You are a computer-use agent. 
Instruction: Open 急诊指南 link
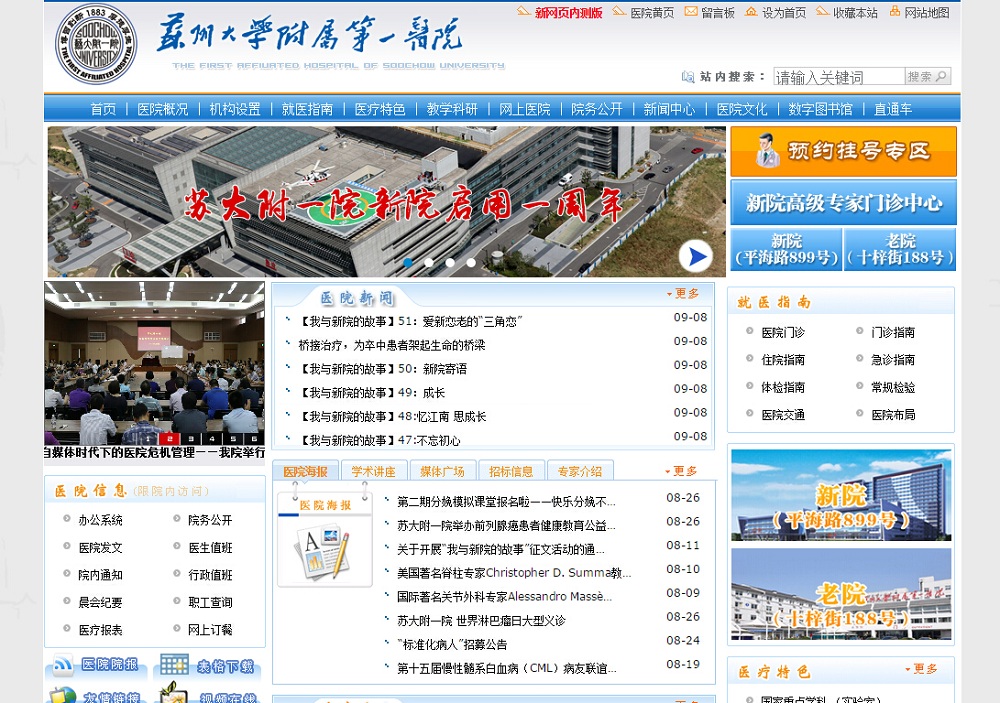click(x=893, y=360)
